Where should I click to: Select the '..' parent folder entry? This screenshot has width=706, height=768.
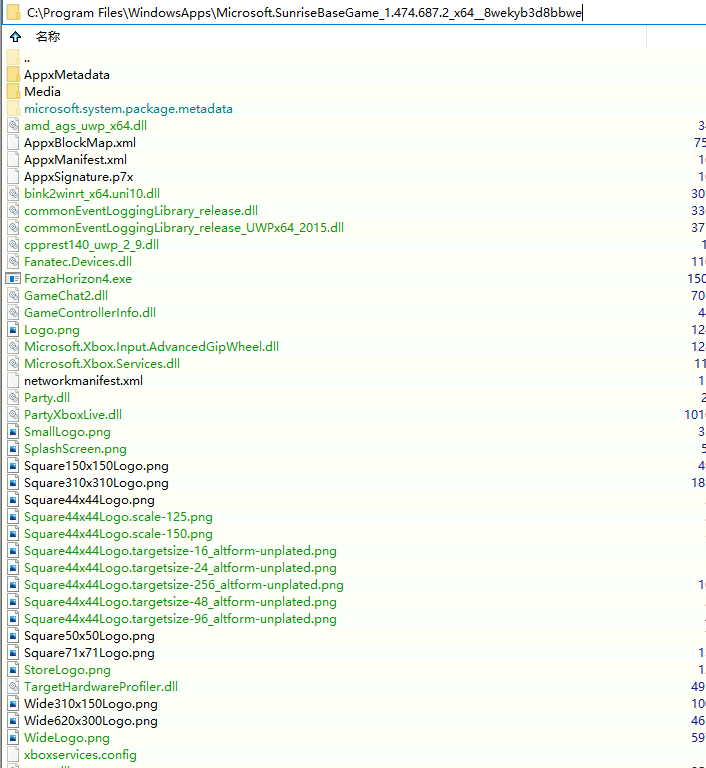click(x=27, y=58)
